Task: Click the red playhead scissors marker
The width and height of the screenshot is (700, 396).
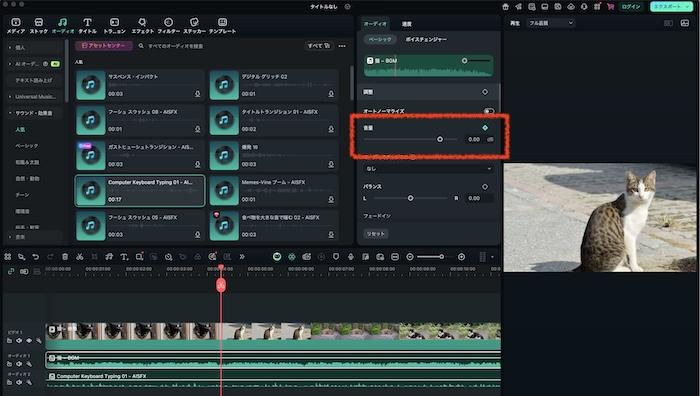Action: [x=221, y=285]
